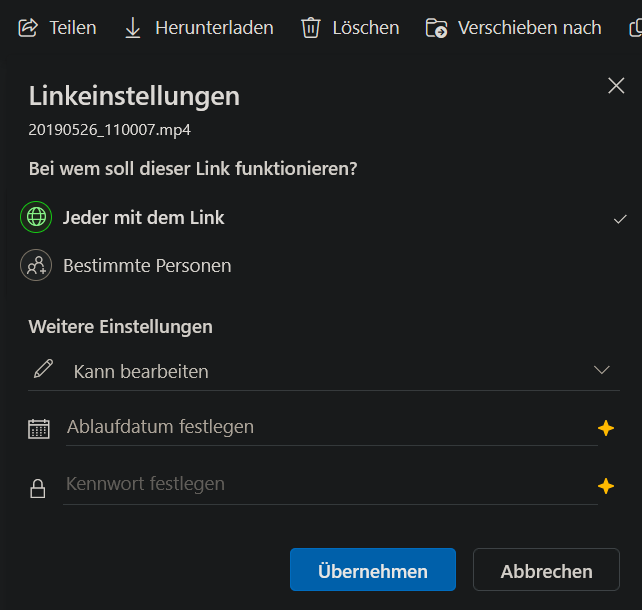Open the Verschieben nach toolbar command
The width and height of the screenshot is (642, 610).
(513, 28)
